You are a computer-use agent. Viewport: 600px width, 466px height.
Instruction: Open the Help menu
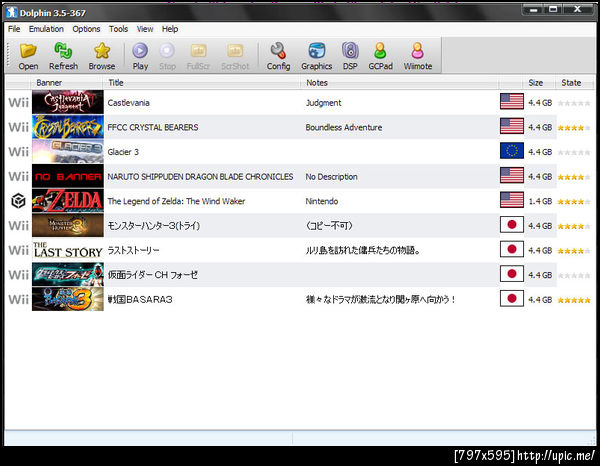pos(170,29)
